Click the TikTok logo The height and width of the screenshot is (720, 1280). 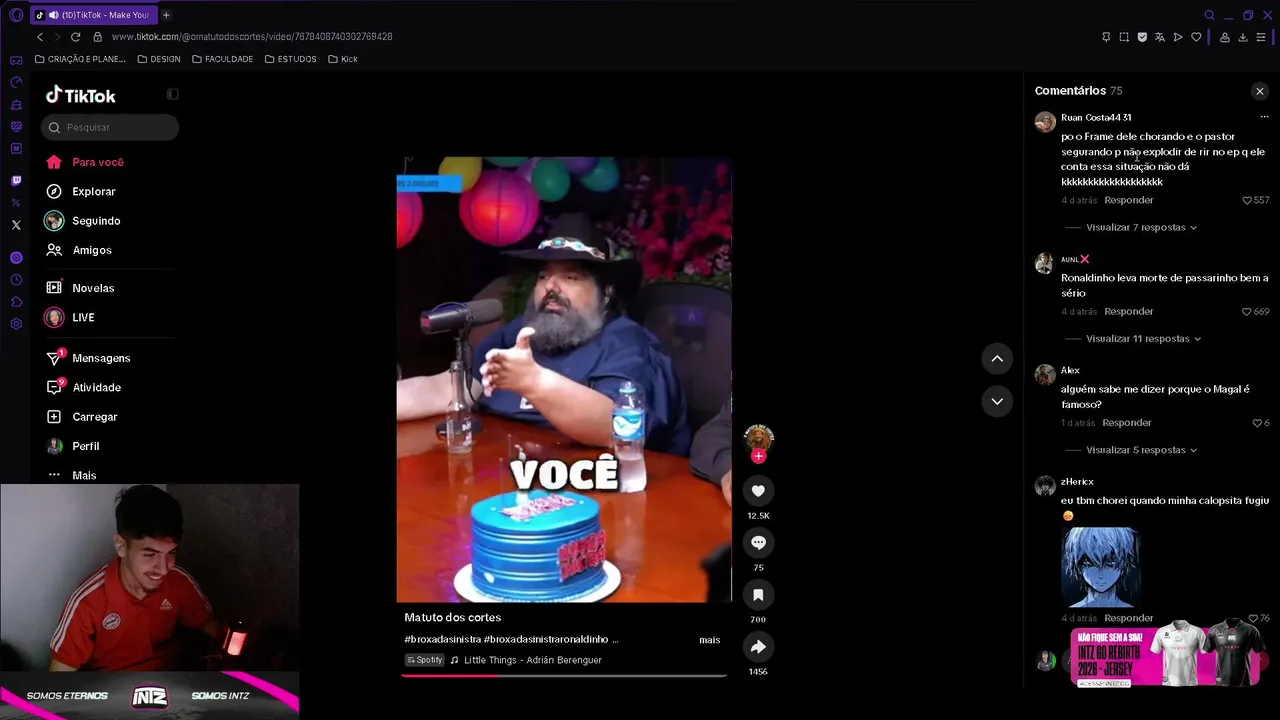pos(81,95)
